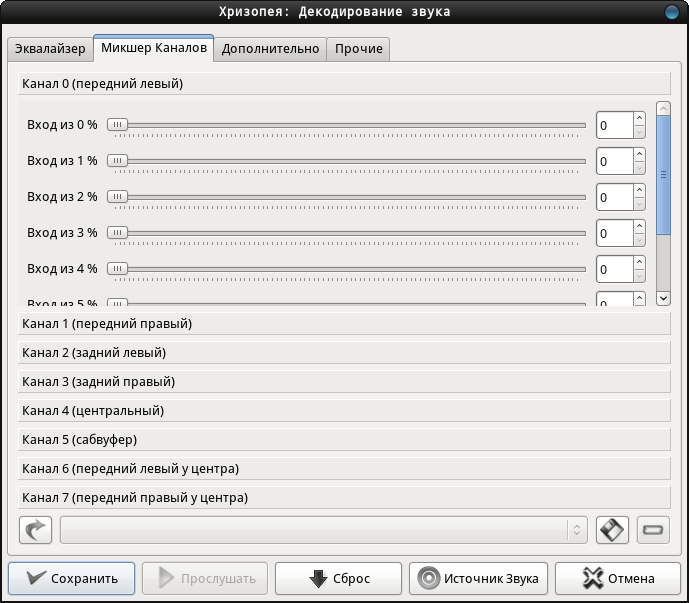Screen dimensions: 689x603
Task: Increase the Вход из 4 % value
Action: click(639, 262)
